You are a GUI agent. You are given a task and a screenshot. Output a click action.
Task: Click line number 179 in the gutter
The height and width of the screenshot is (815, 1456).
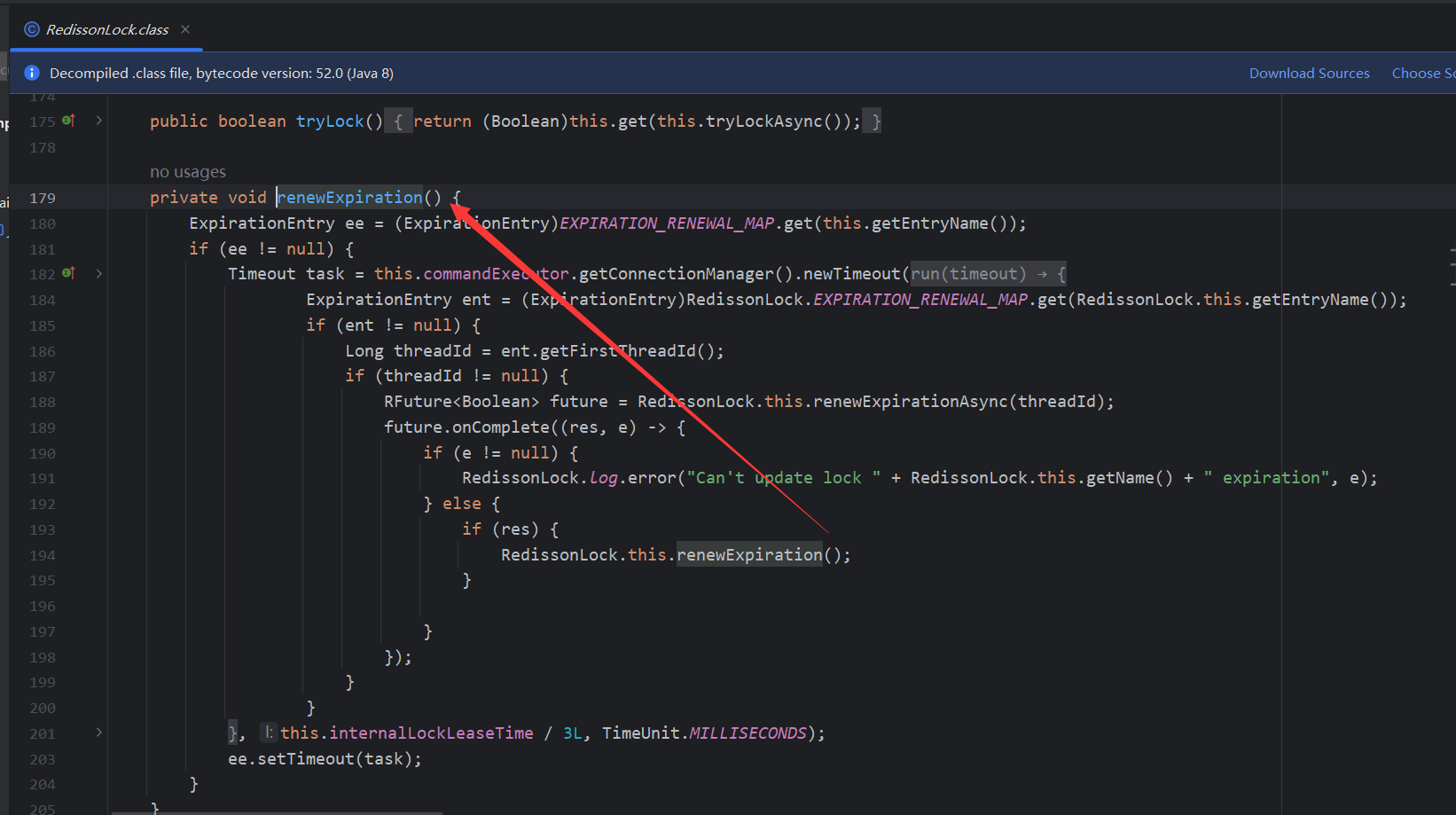click(x=43, y=198)
